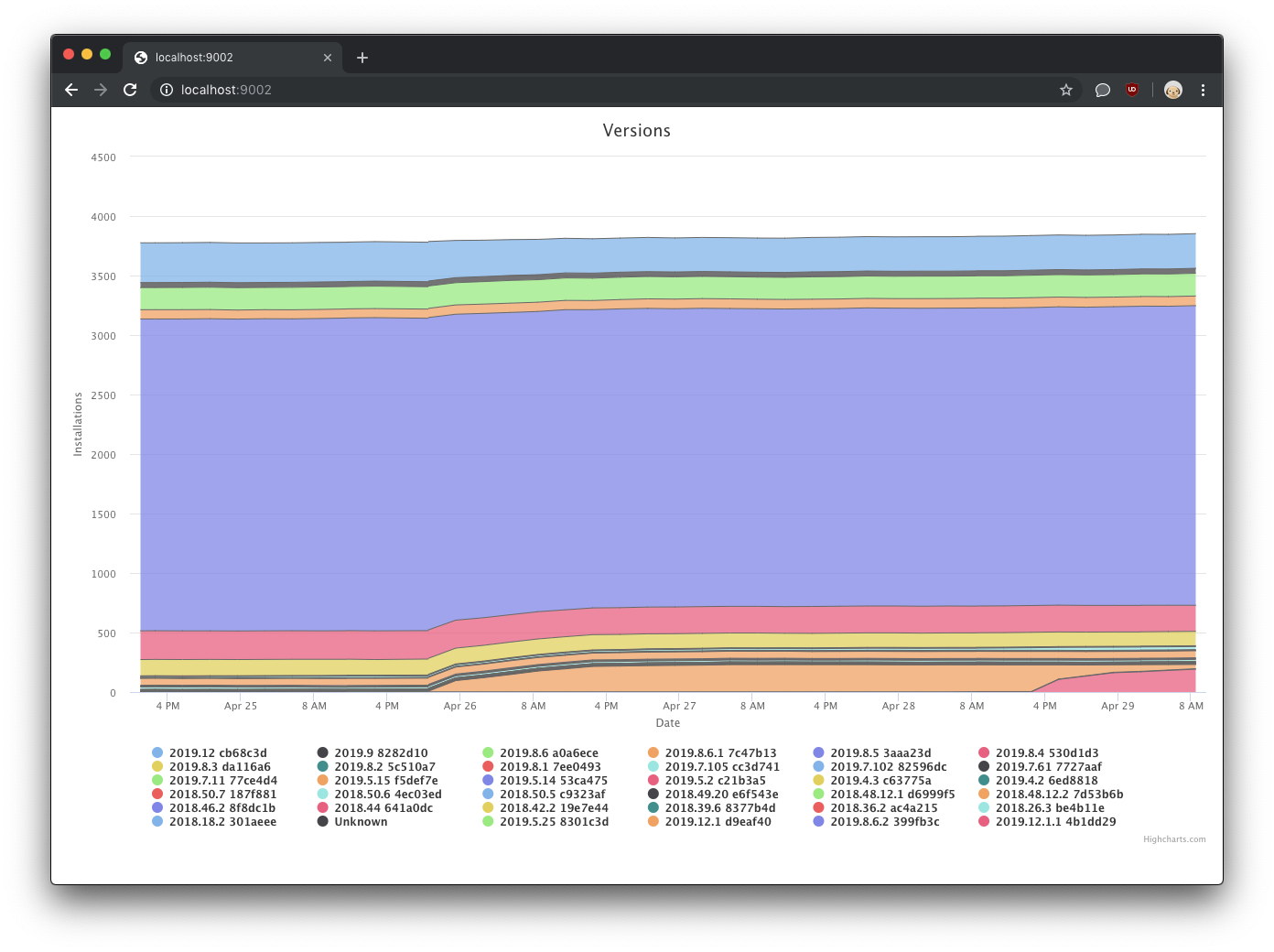
Task: Go back using the browser back arrow
Action: click(71, 90)
